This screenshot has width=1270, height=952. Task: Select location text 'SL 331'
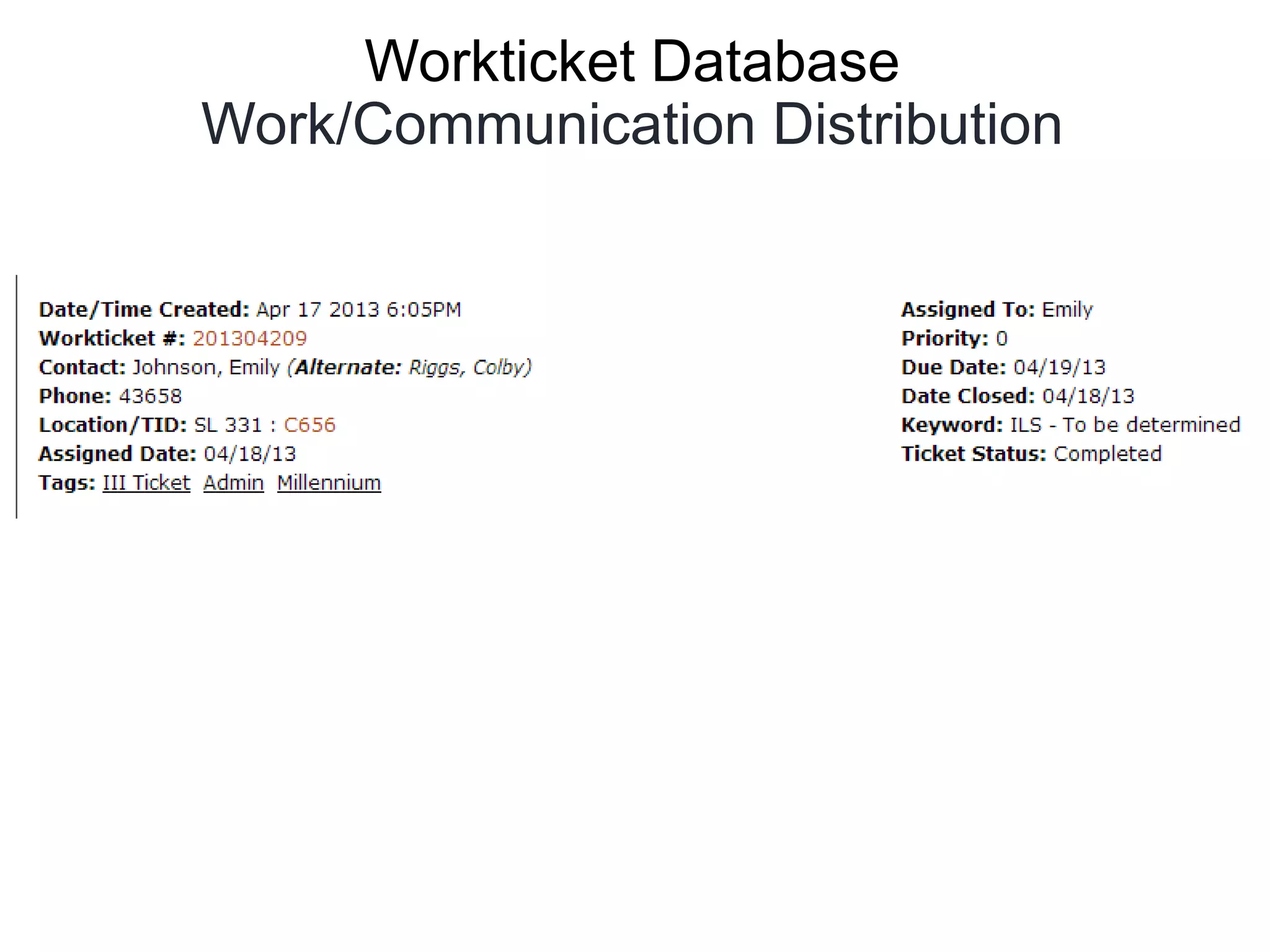tap(228, 425)
